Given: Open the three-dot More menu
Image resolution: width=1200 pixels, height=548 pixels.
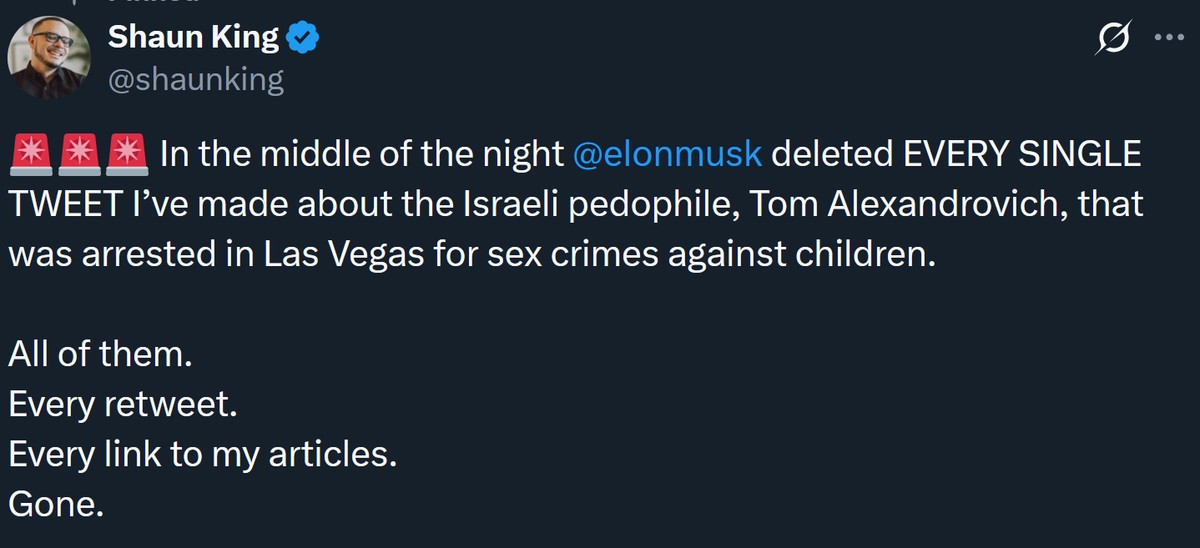Looking at the screenshot, I should 1168,38.
